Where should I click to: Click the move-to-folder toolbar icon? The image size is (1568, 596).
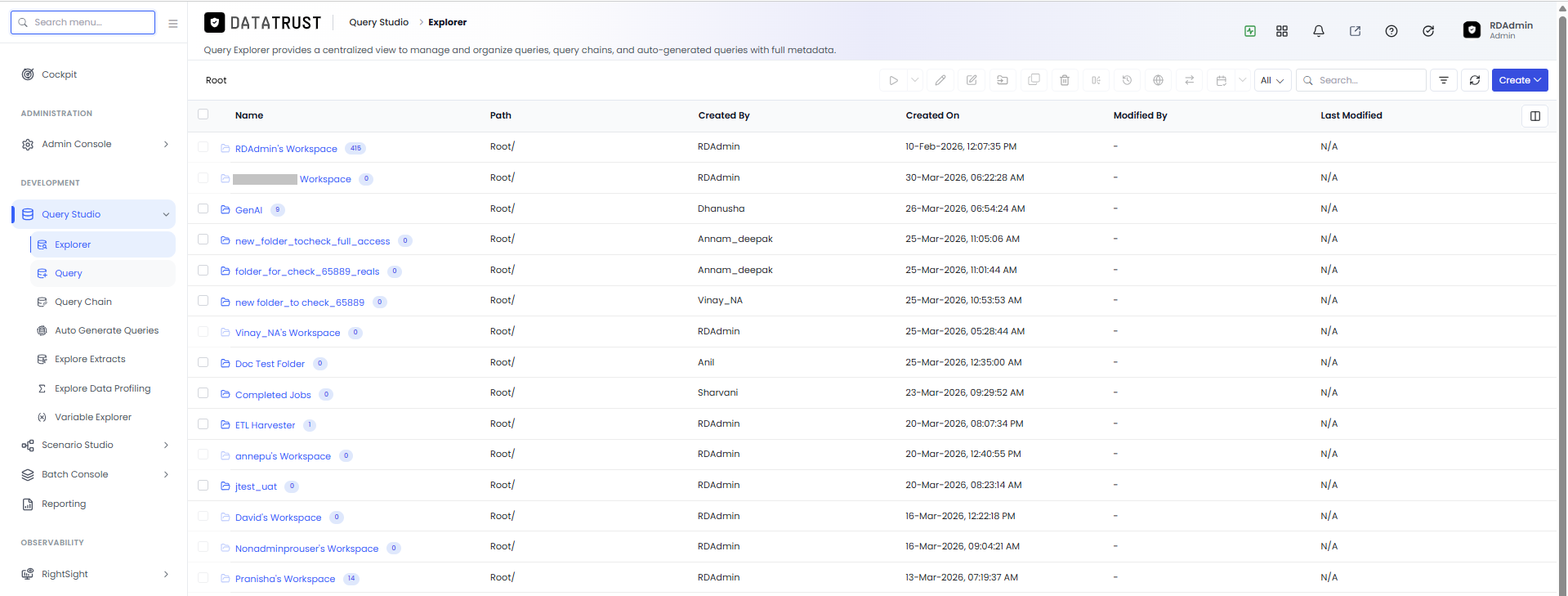1003,80
